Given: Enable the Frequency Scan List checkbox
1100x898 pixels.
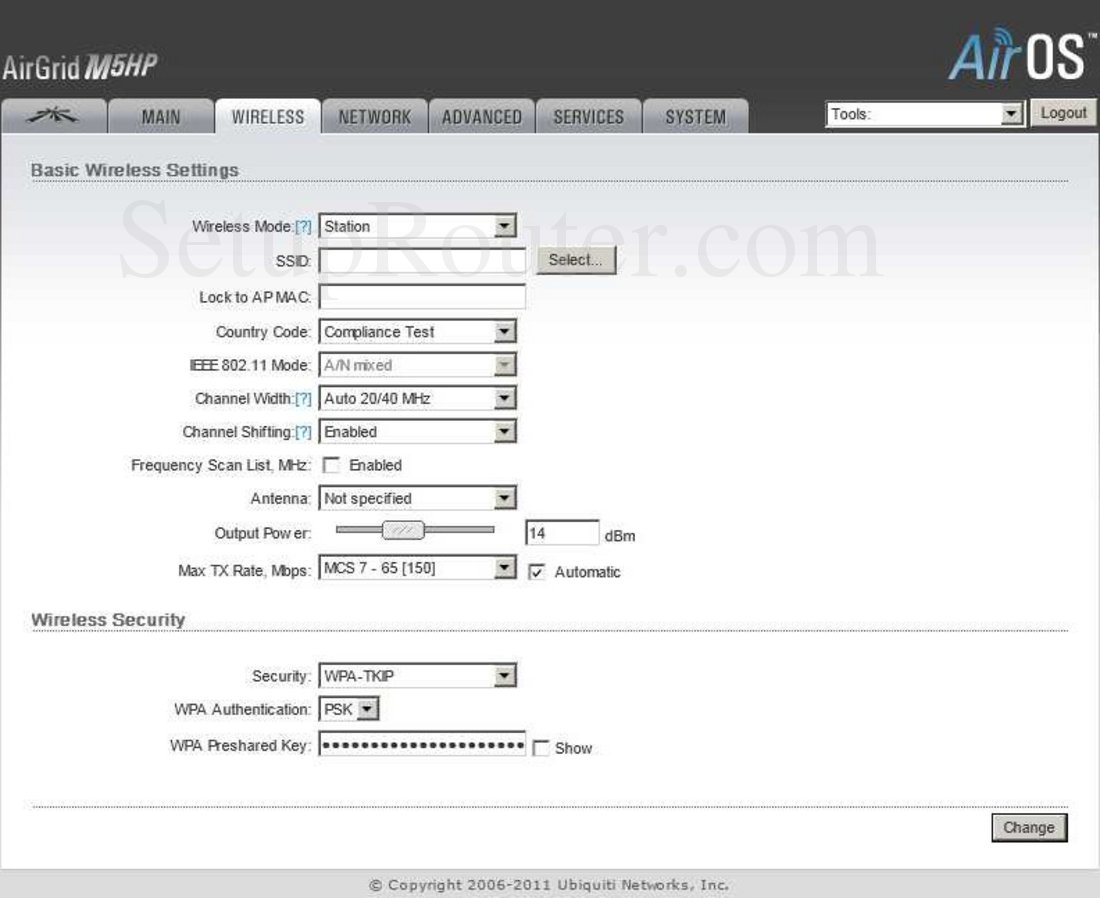Looking at the screenshot, I should point(331,465).
